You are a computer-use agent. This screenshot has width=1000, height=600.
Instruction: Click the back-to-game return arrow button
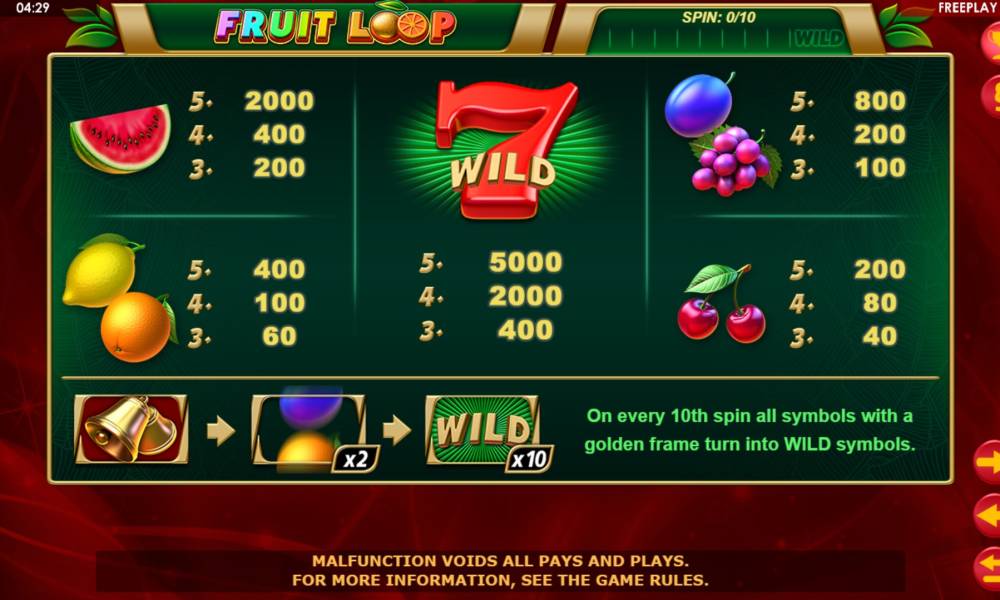[987, 567]
